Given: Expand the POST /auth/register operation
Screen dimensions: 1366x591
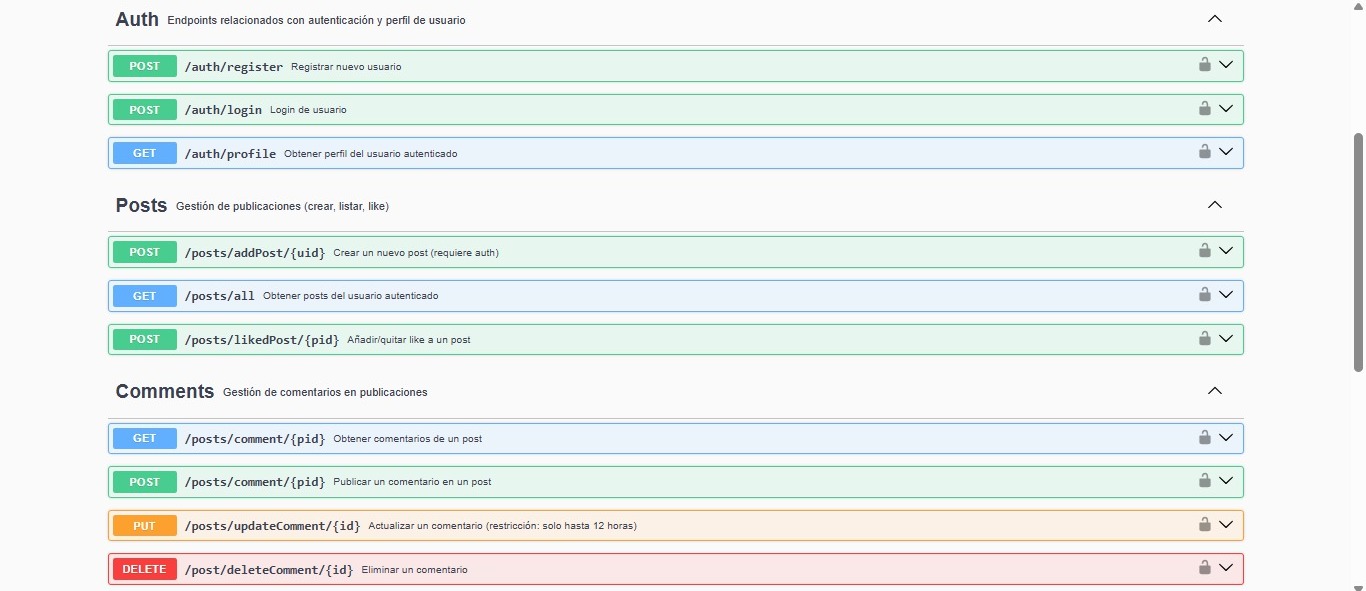Looking at the screenshot, I should [x=1226, y=65].
